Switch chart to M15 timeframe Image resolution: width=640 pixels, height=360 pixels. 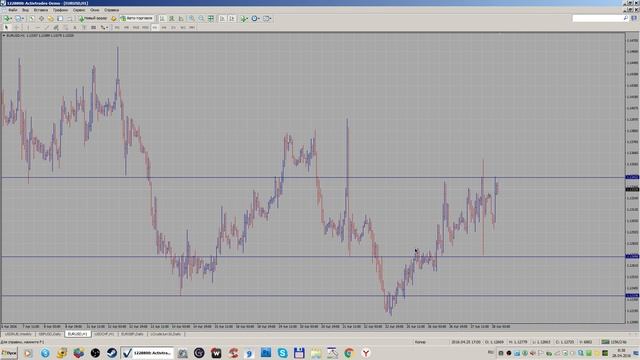coord(136,27)
